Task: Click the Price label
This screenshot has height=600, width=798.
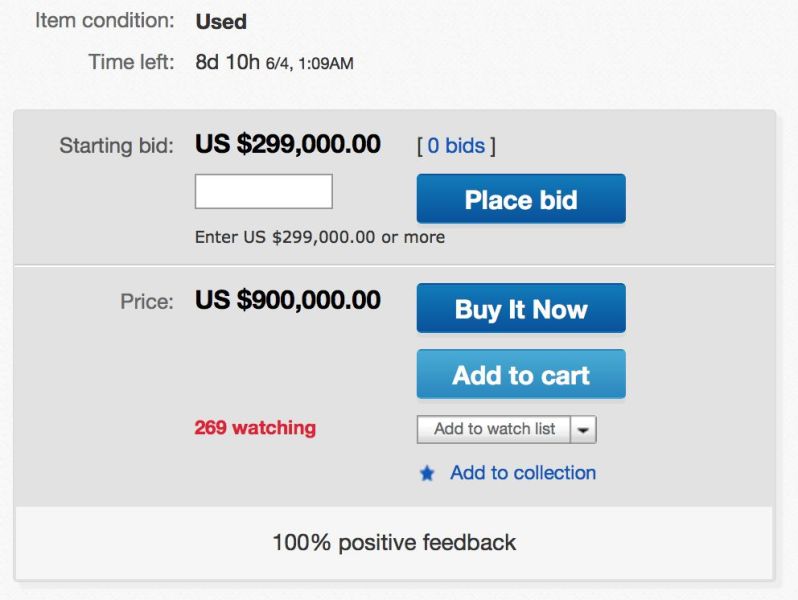Action: 146,301
